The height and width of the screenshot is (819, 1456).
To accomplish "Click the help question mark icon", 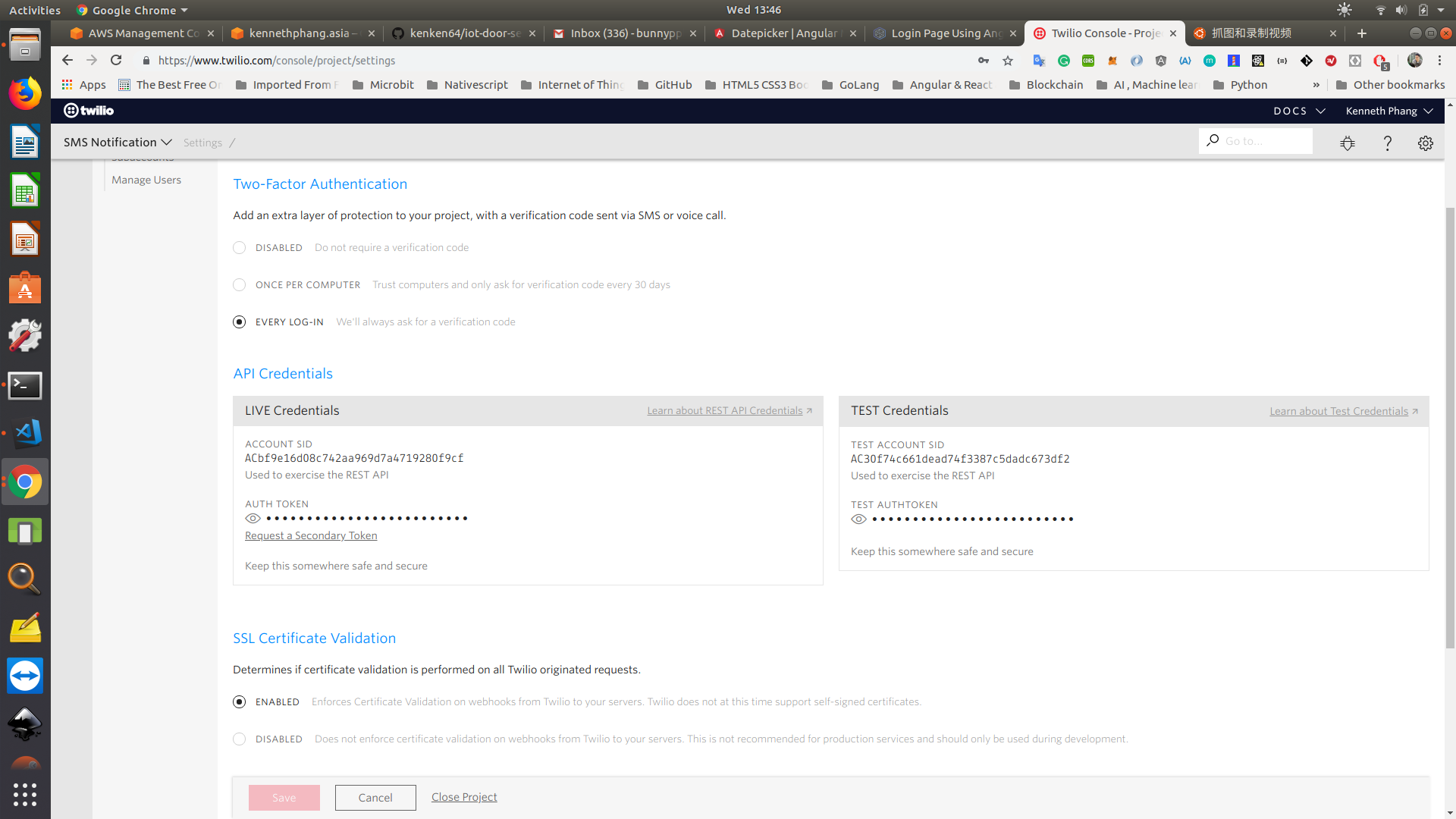I will [x=1387, y=143].
